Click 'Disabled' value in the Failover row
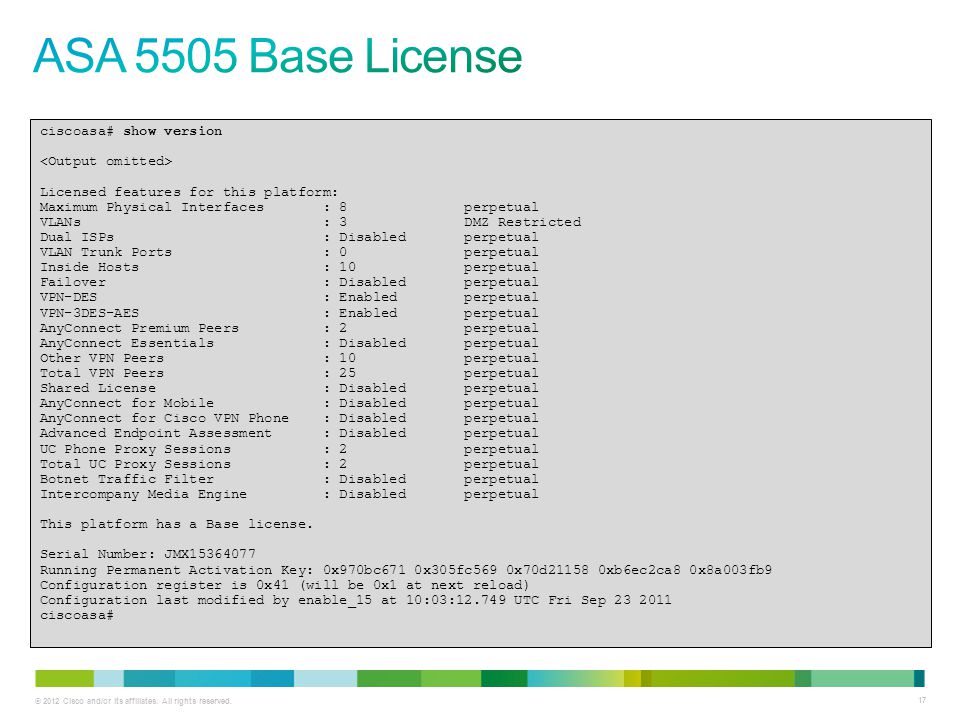Screen dimensions: 960x720 click(372, 282)
